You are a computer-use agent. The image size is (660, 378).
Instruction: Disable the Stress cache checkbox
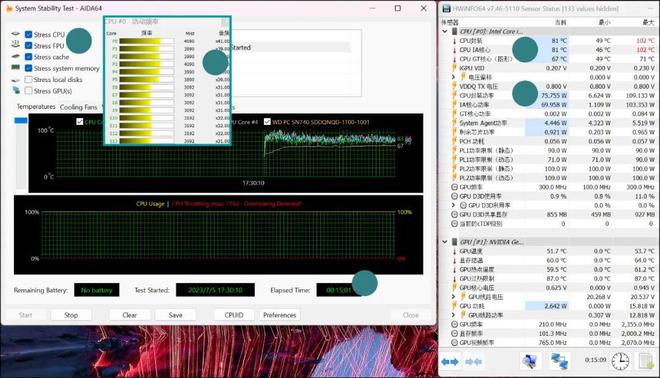pos(28,57)
